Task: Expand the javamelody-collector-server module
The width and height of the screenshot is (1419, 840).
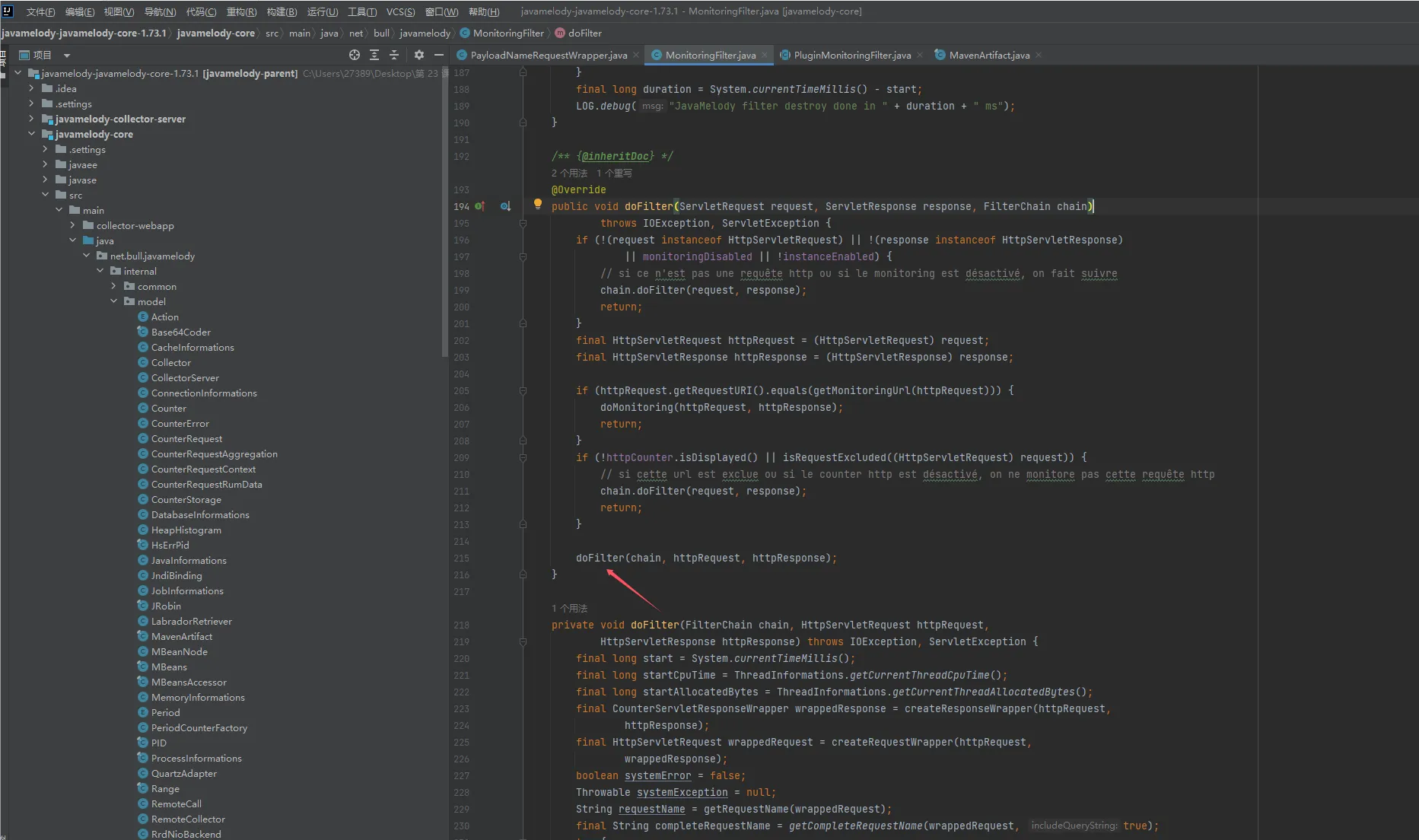Action: (31, 119)
